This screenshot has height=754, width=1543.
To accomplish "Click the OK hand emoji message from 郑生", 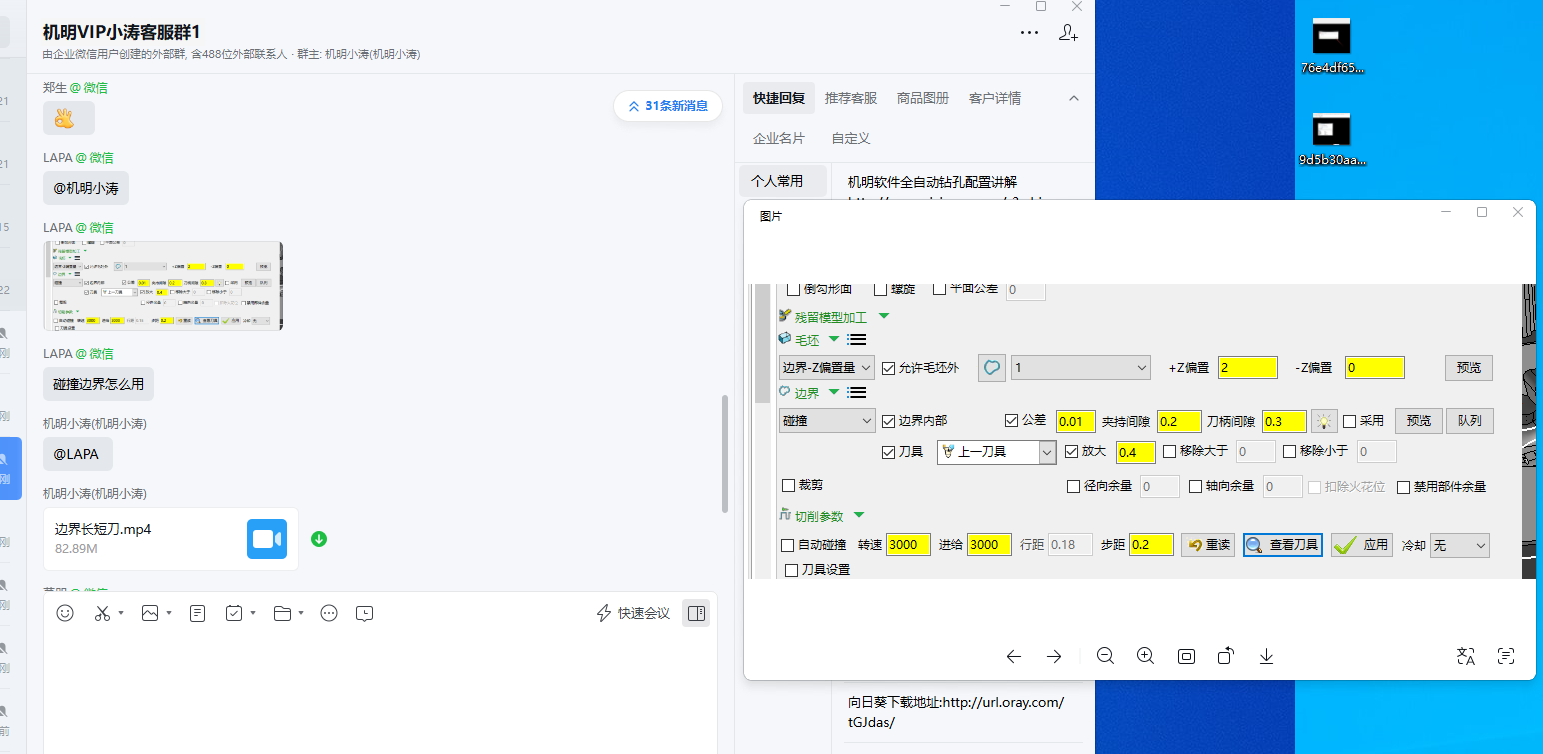I will [x=69, y=118].
